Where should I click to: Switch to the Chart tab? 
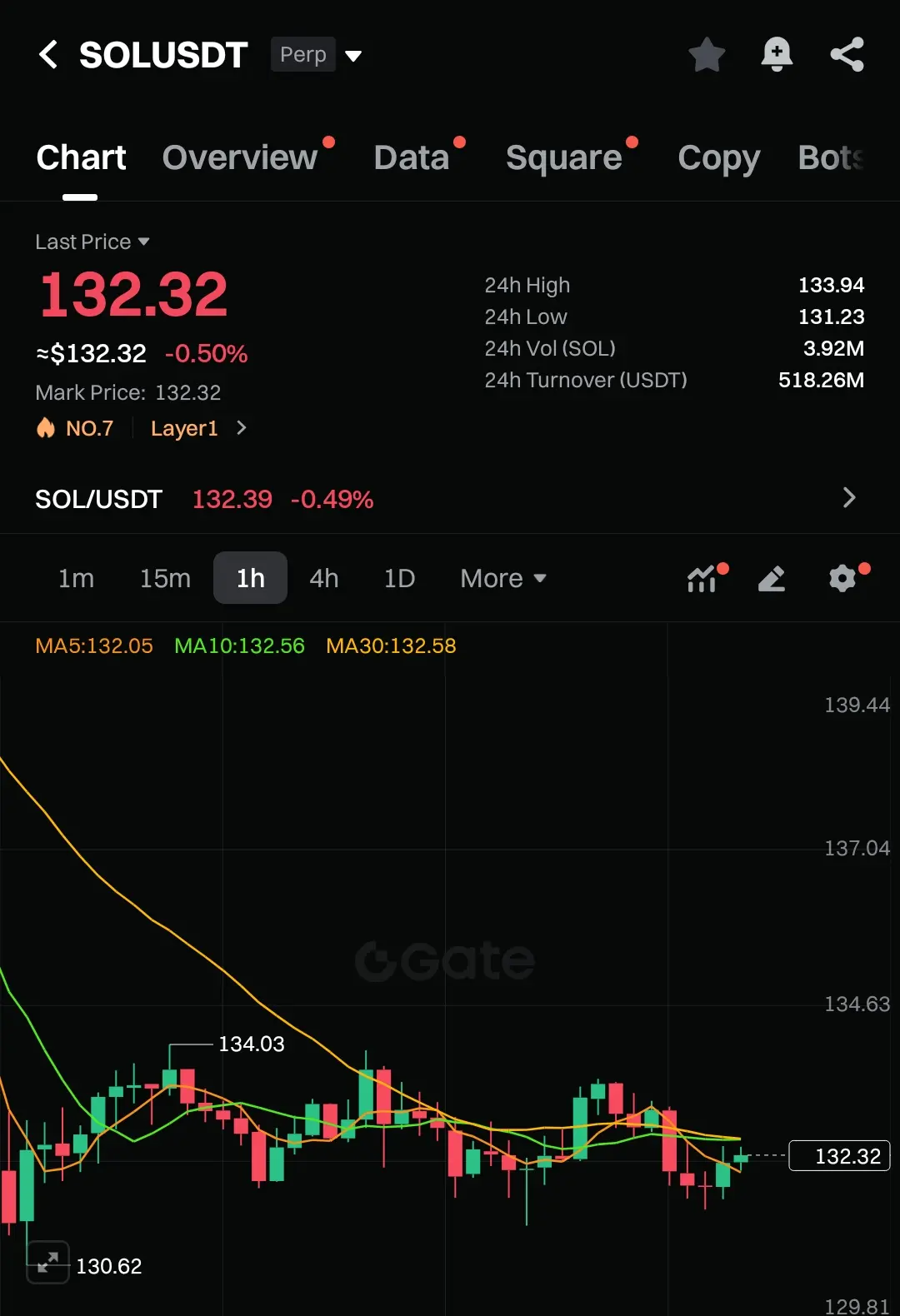(x=81, y=157)
